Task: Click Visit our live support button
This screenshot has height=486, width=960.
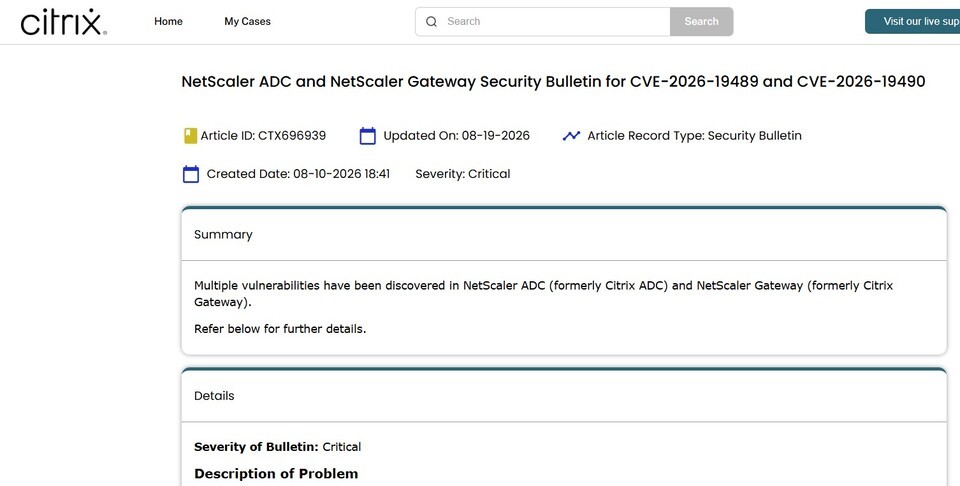Action: 913,21
